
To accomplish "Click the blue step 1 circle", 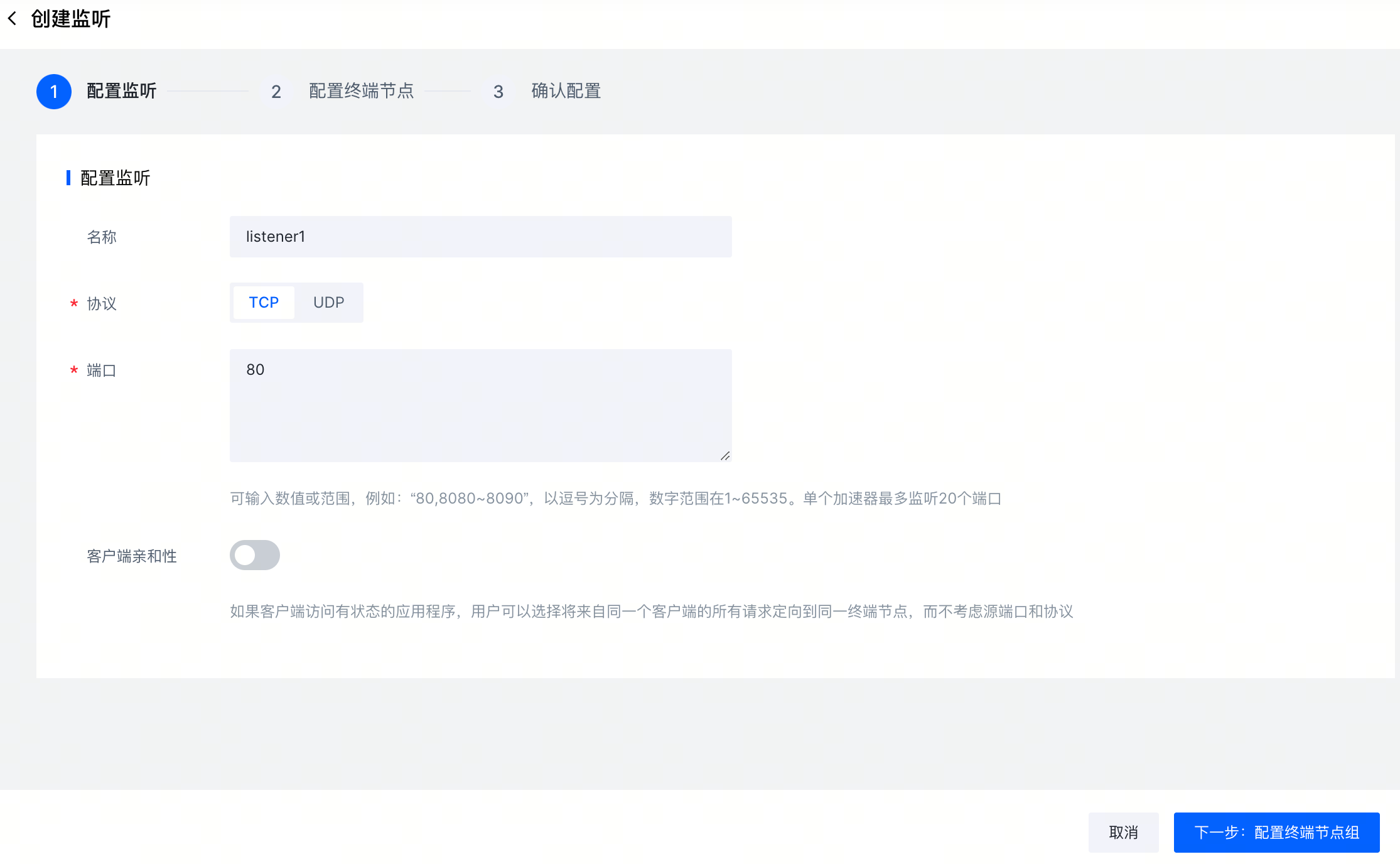I will pyautogui.click(x=54, y=92).
